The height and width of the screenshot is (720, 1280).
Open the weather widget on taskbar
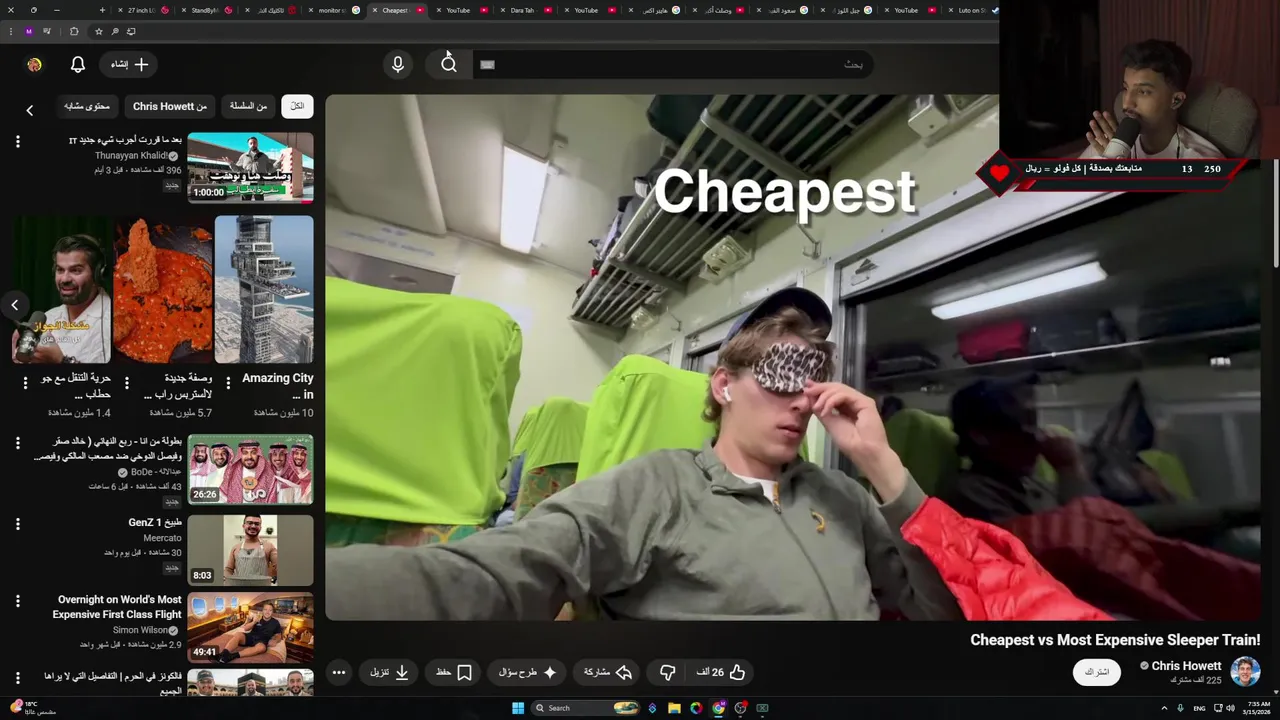(x=32, y=707)
